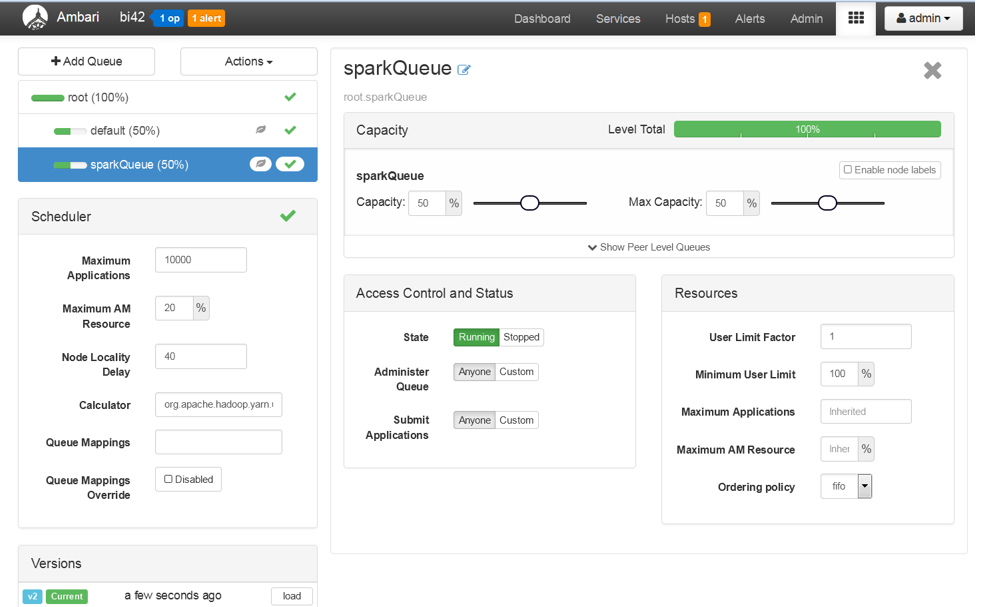Set queue state to Running
This screenshot has width=1002, height=607.
pyautogui.click(x=476, y=337)
